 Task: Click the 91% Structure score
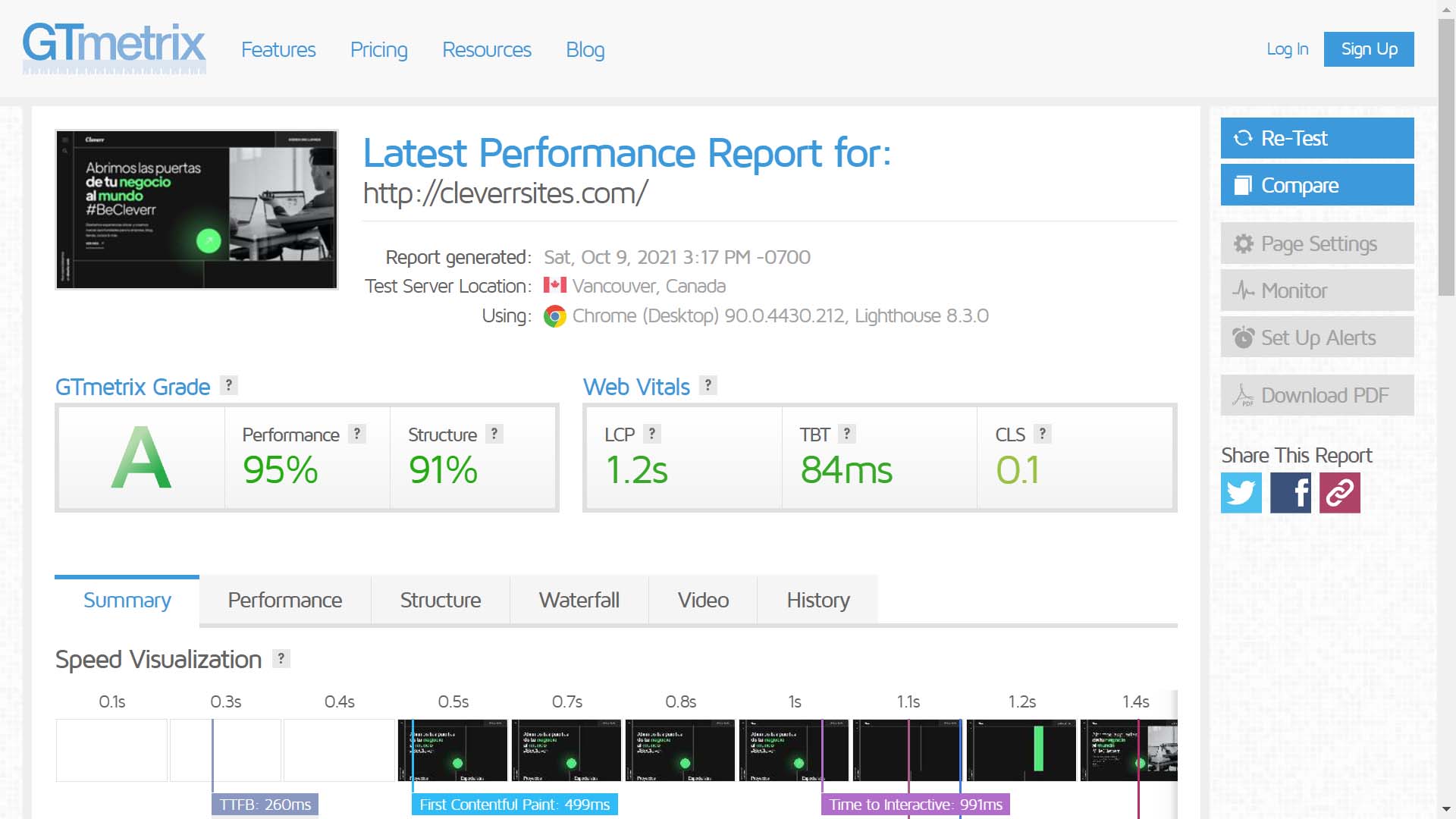(443, 469)
